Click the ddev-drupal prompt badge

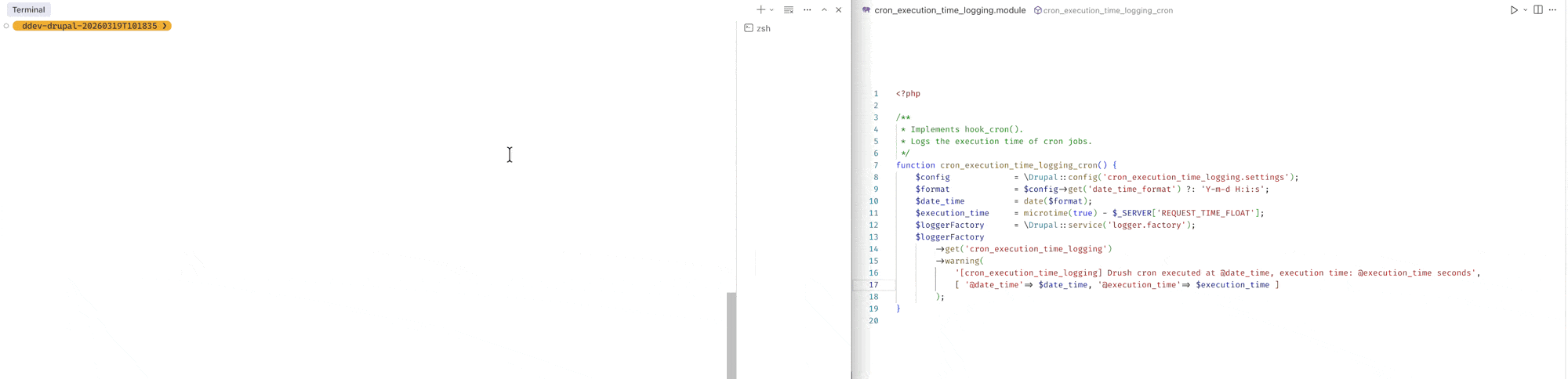[92, 26]
